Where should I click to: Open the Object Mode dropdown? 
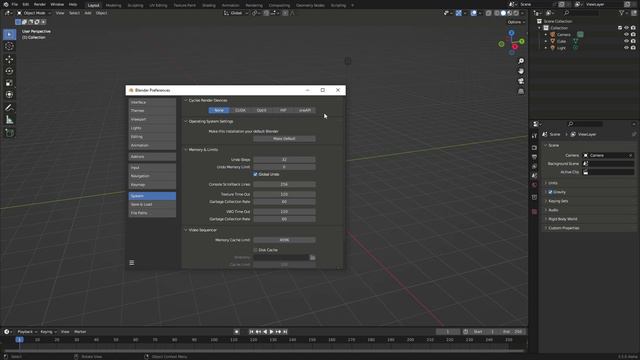[34, 13]
